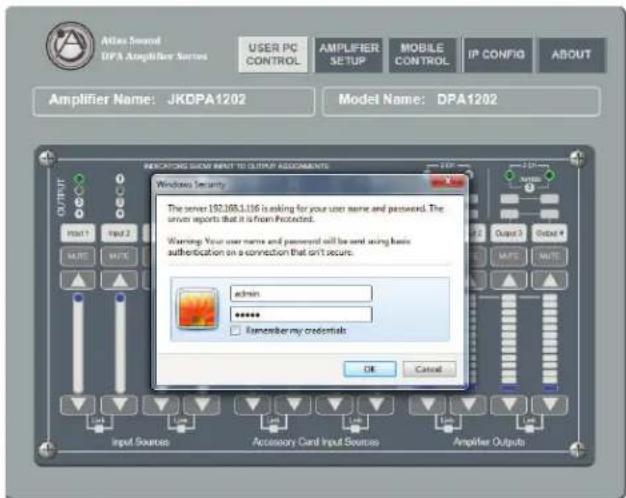Open the MOBILE CONTROL tab

[x=422, y=55]
